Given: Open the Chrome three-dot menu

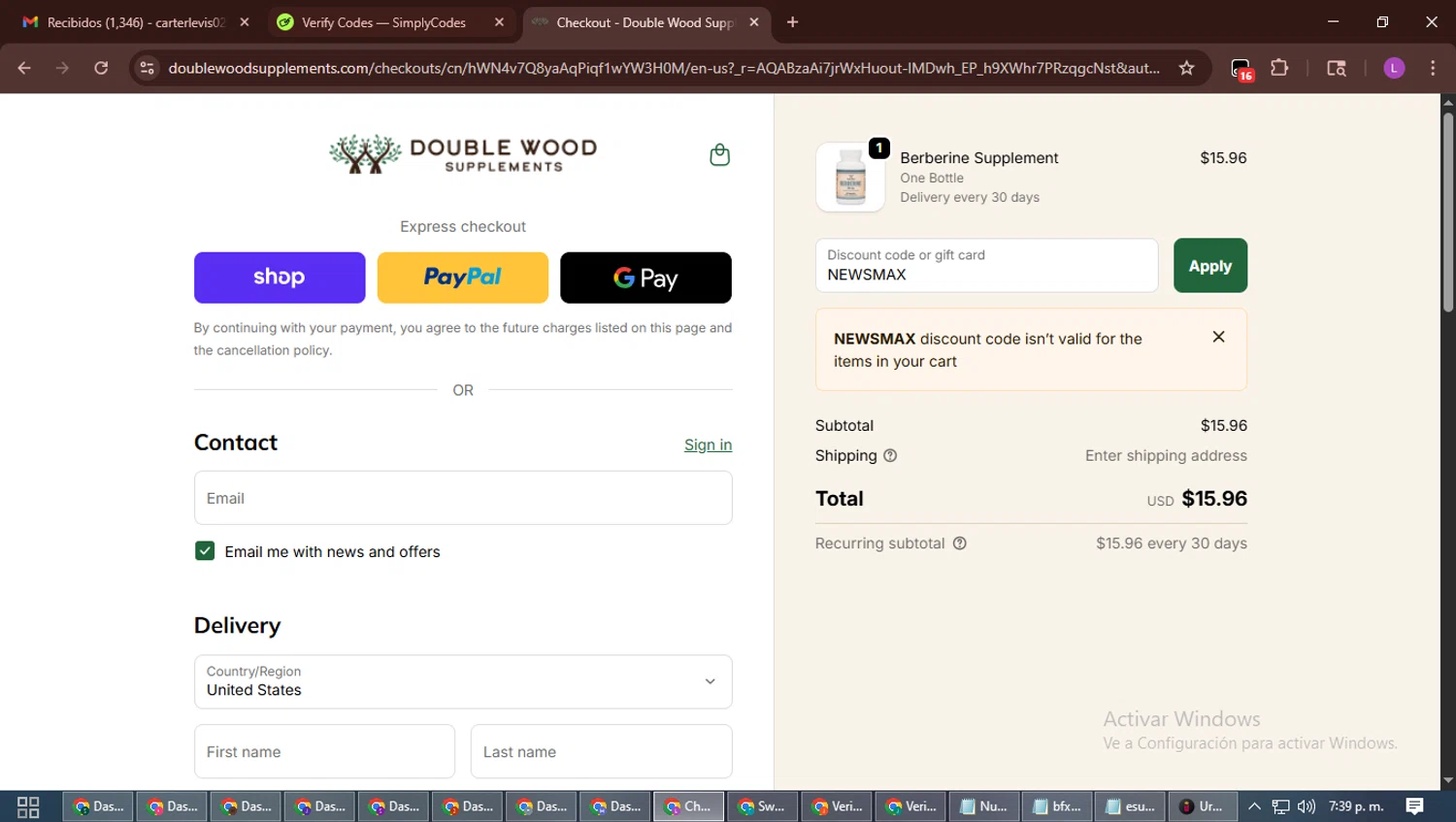Looking at the screenshot, I should click(x=1433, y=68).
